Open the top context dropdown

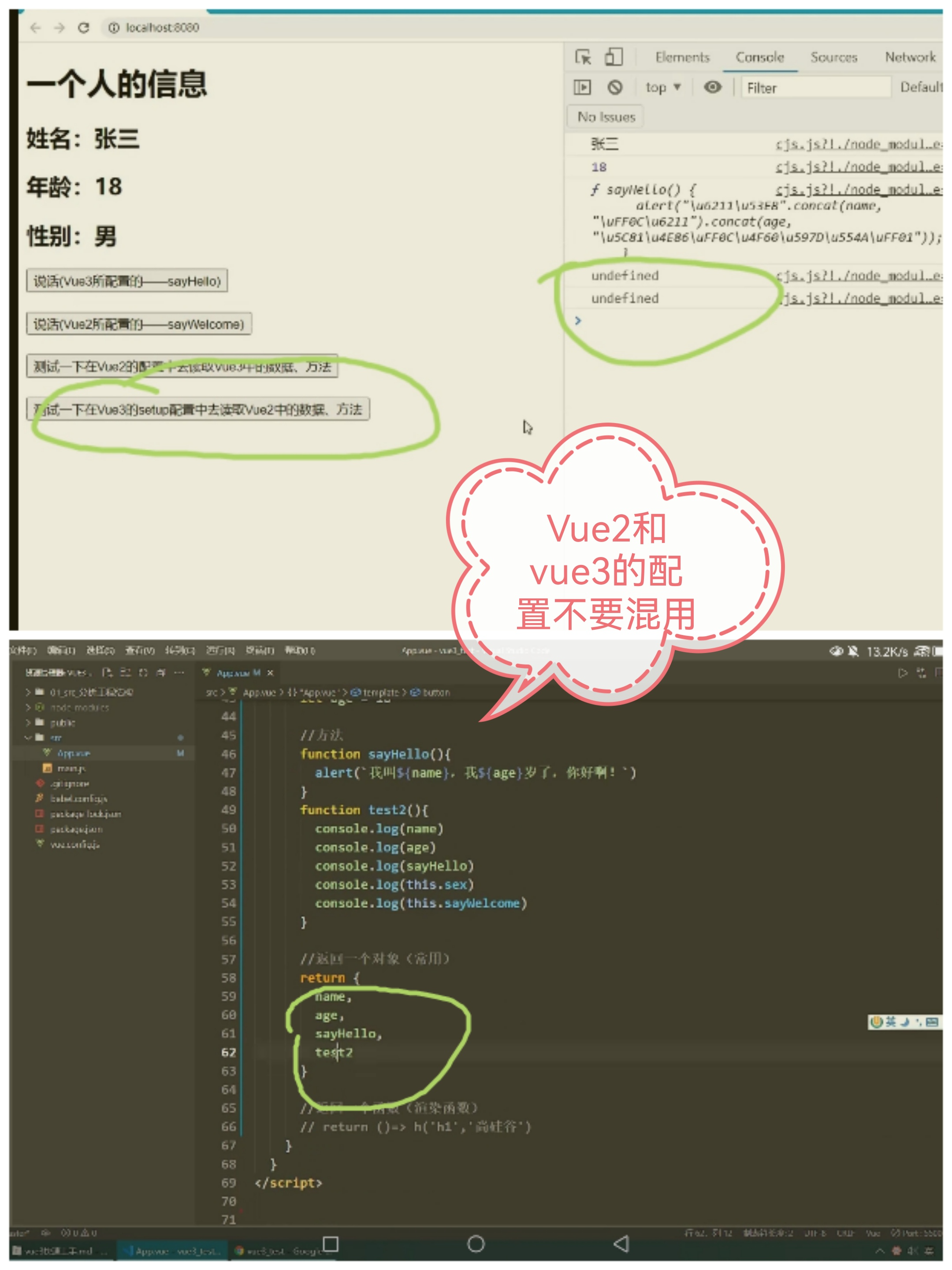[662, 87]
